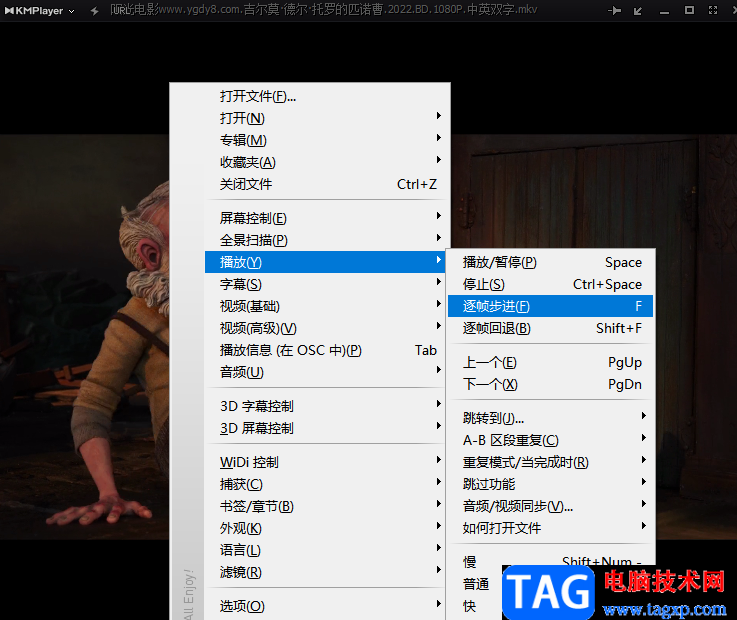Click the pin always-on-top icon
737x620 pixels.
(614, 10)
